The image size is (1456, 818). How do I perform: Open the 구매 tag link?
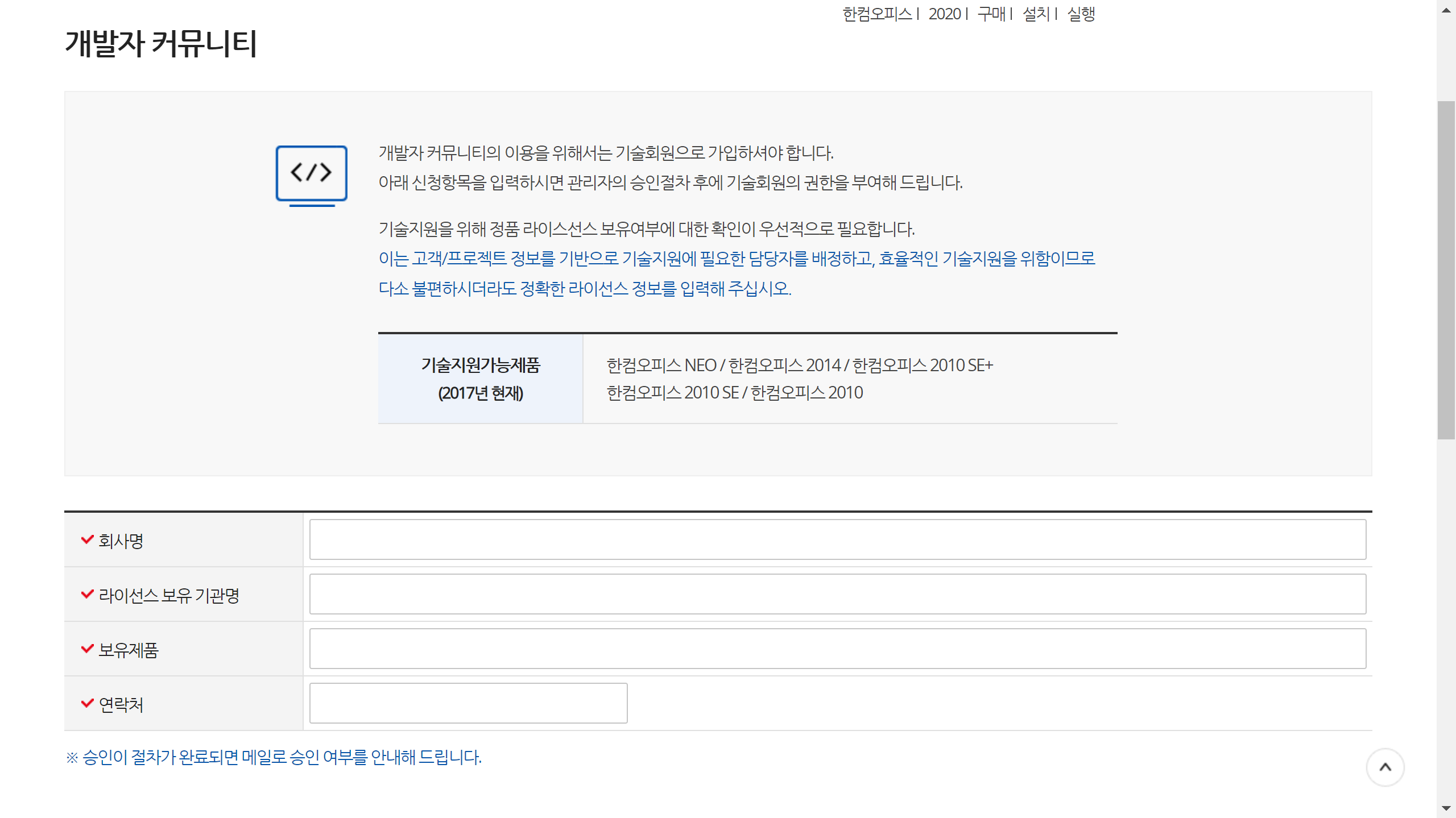tap(991, 14)
